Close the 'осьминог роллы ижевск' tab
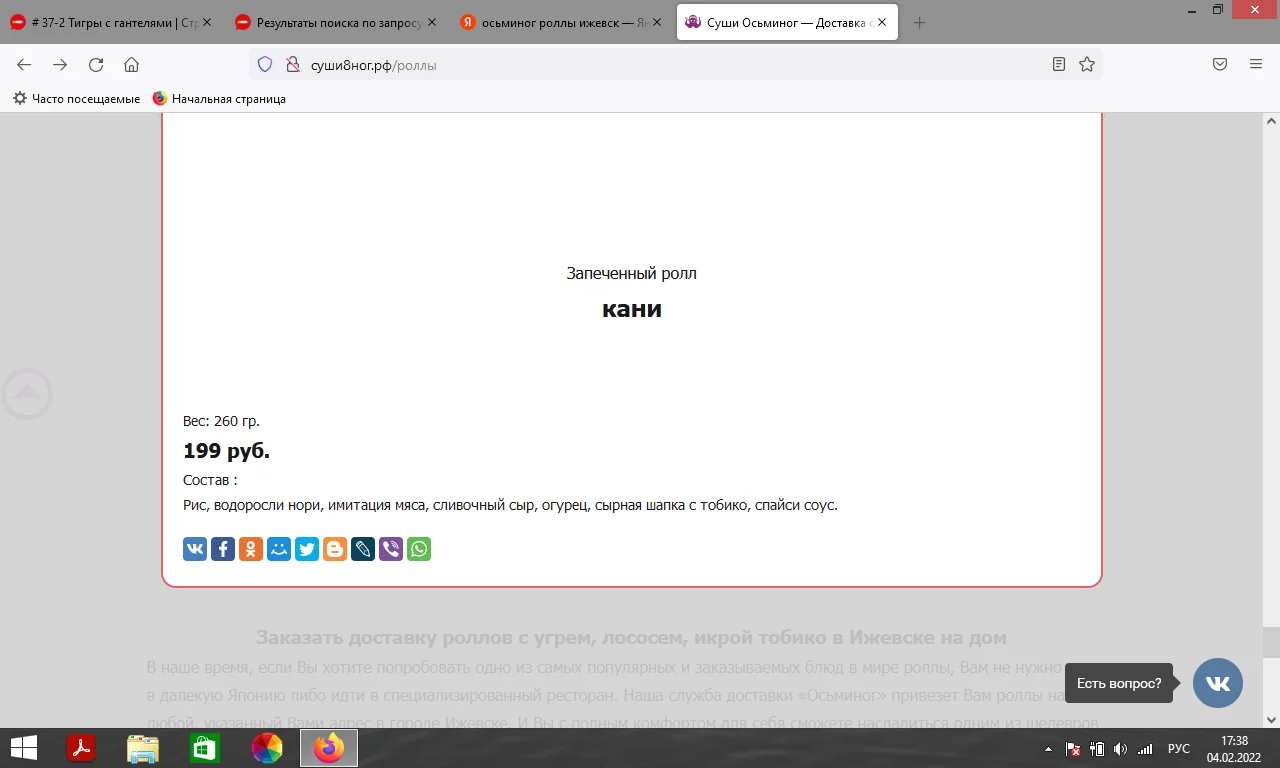The width and height of the screenshot is (1280, 768). click(657, 22)
